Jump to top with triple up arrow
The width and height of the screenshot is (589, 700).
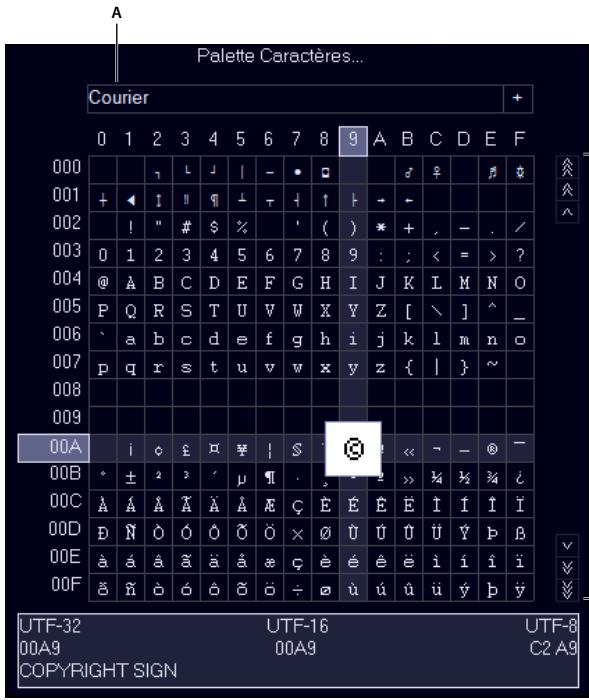(567, 167)
